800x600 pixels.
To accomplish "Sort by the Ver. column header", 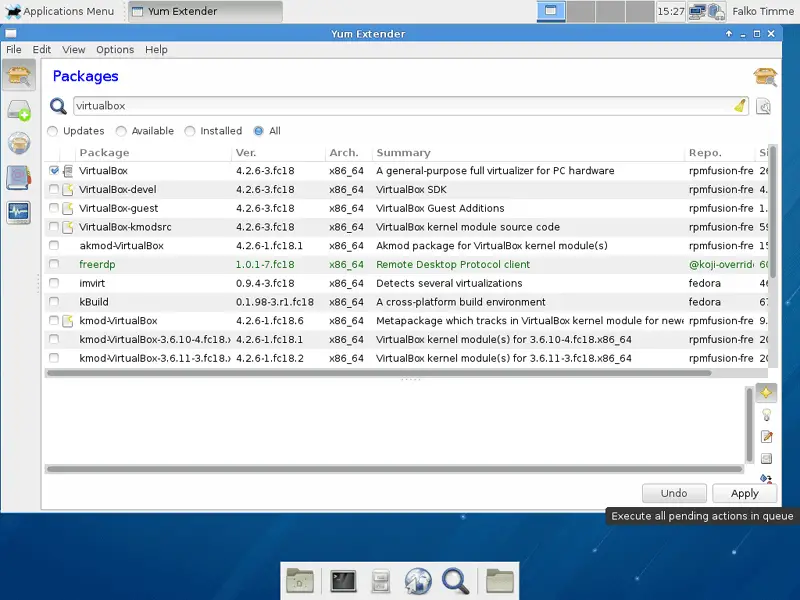I will tap(278, 153).
